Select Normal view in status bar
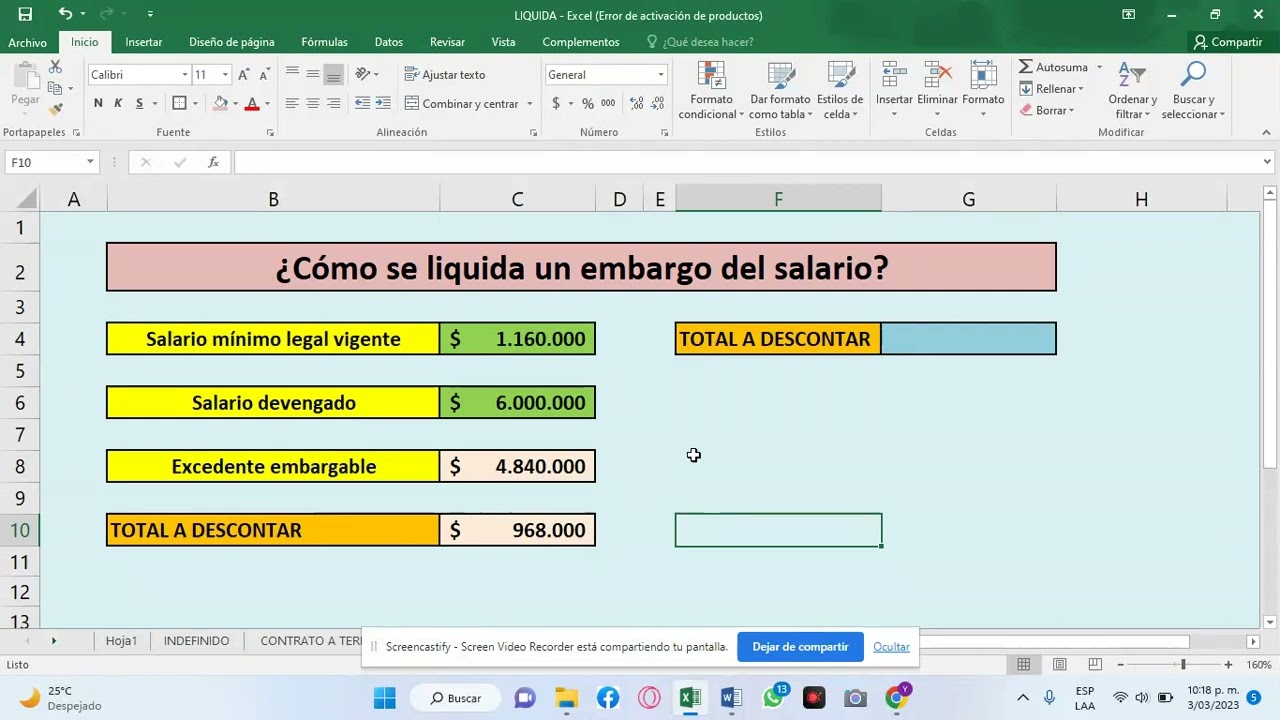Viewport: 1280px width, 720px height. tap(1024, 665)
